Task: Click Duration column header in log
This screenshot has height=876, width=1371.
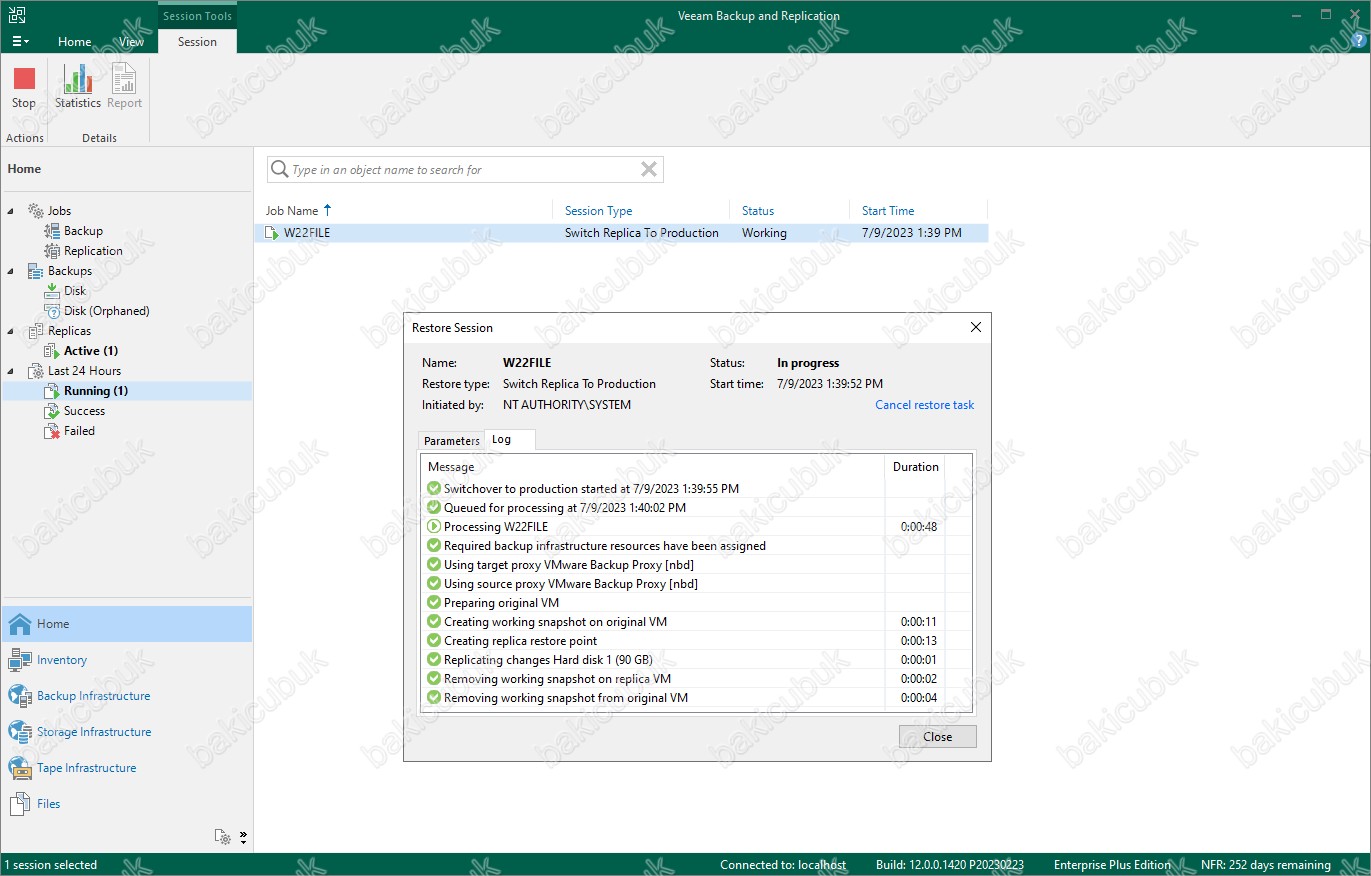Action: tap(915, 467)
